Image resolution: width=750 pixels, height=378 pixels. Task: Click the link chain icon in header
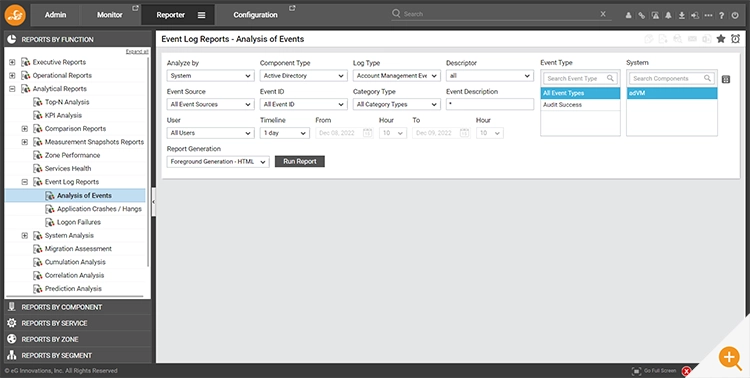click(642, 15)
